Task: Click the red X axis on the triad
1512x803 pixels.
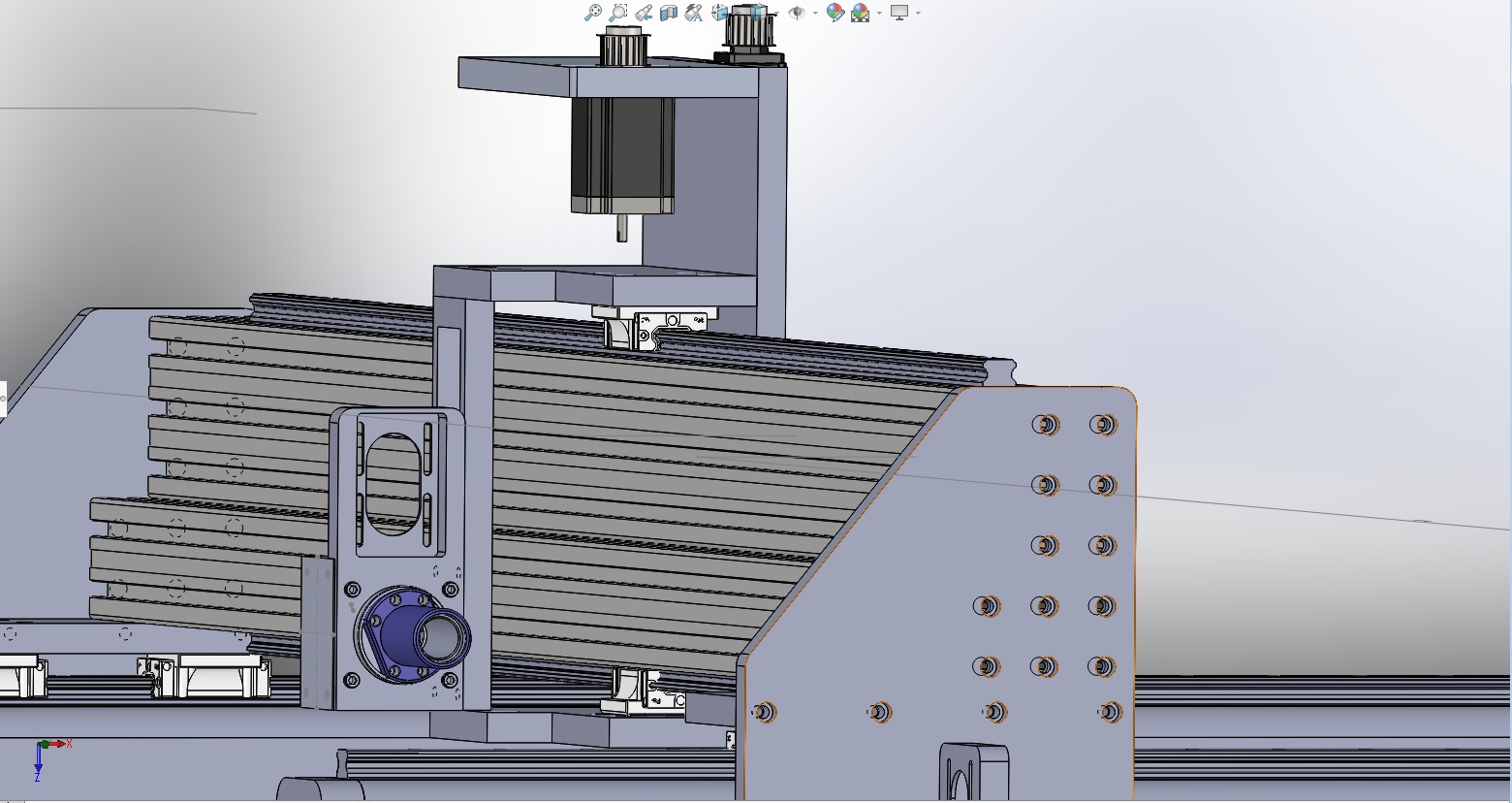Action: click(x=58, y=744)
